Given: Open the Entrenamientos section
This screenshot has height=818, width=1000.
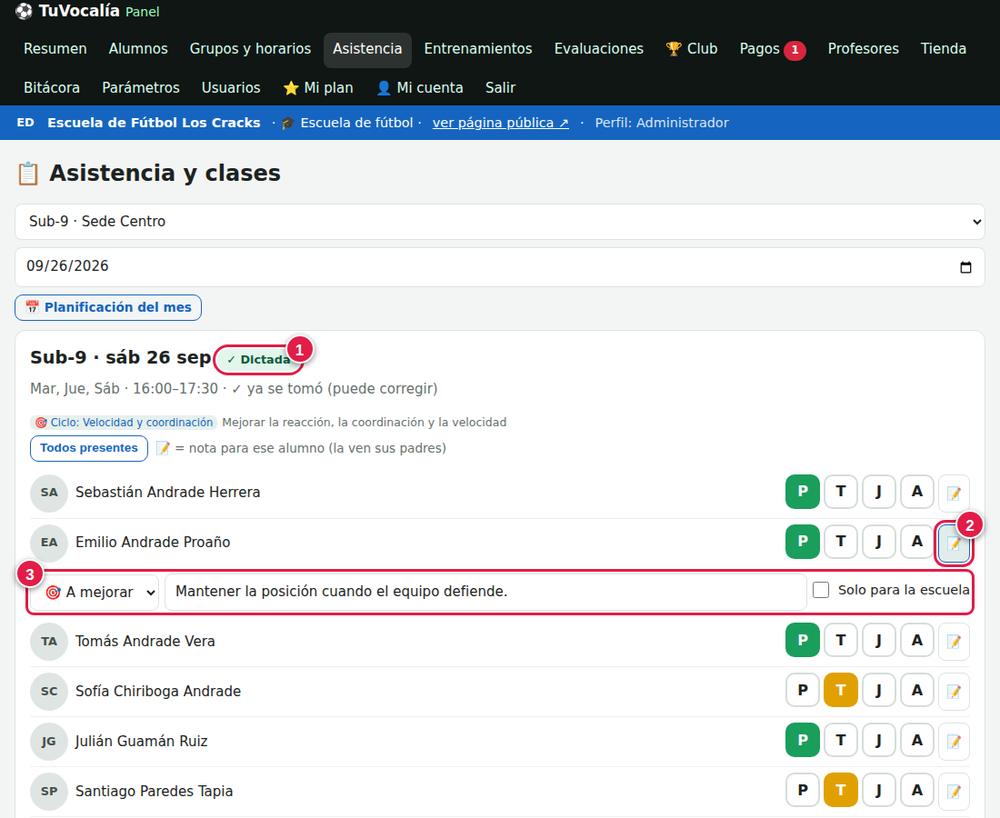Looking at the screenshot, I should [478, 49].
